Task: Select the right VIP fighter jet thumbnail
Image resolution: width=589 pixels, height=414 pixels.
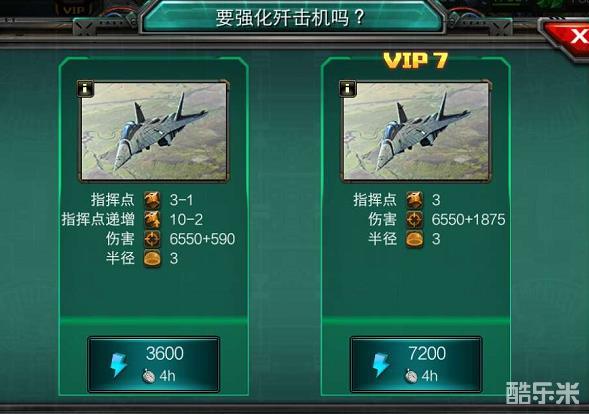Action: [416, 131]
